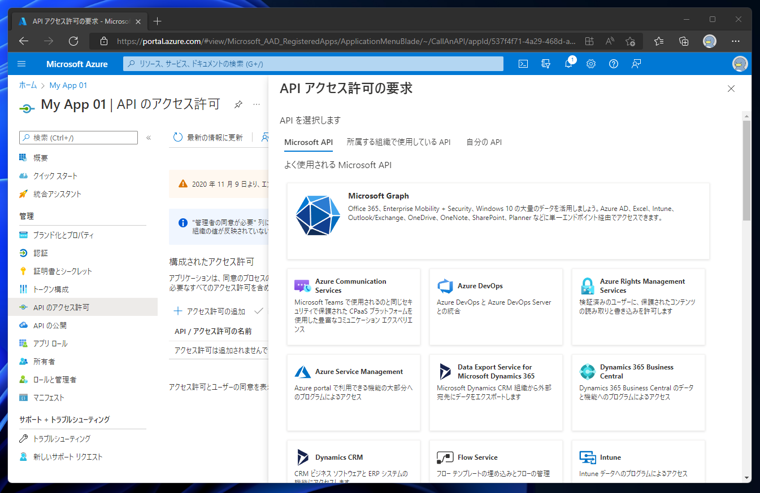
Task: Select the Flow Service API card
Action: pos(496,461)
